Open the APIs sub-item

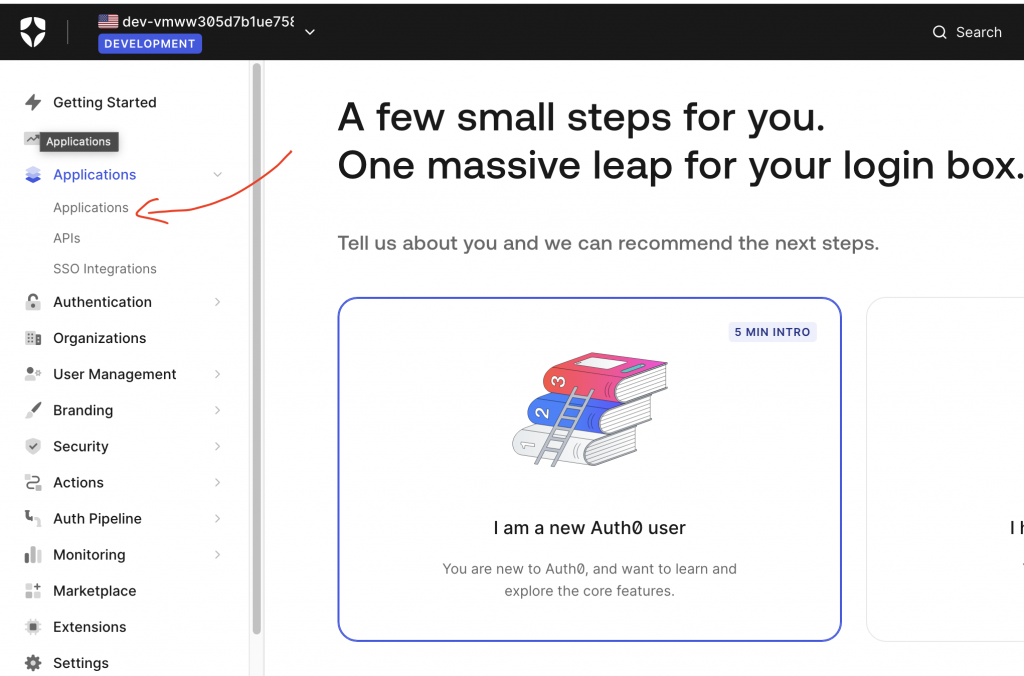click(67, 238)
